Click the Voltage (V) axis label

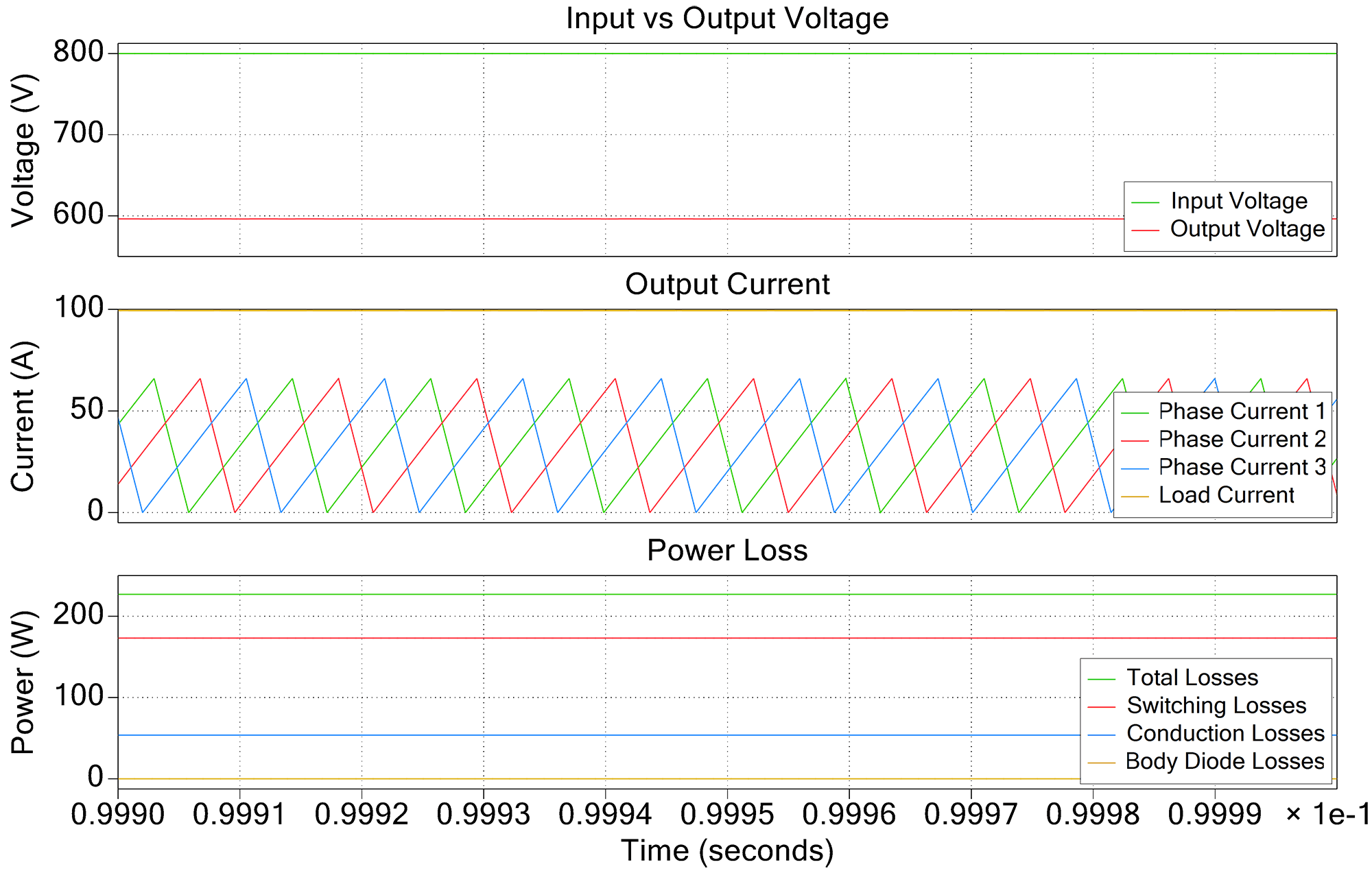click(x=23, y=151)
